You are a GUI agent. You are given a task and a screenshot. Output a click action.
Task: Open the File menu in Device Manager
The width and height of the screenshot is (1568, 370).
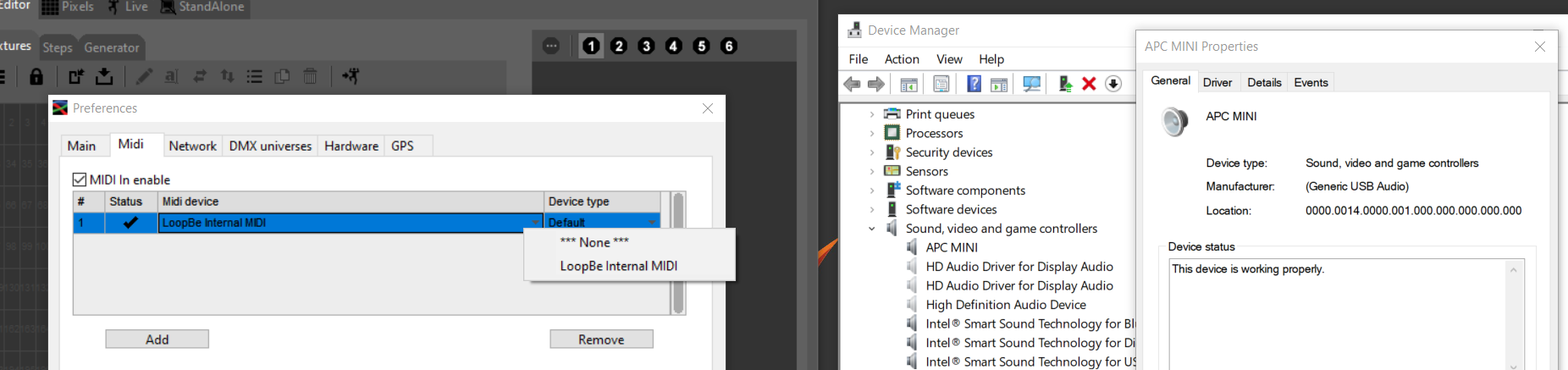coord(859,59)
